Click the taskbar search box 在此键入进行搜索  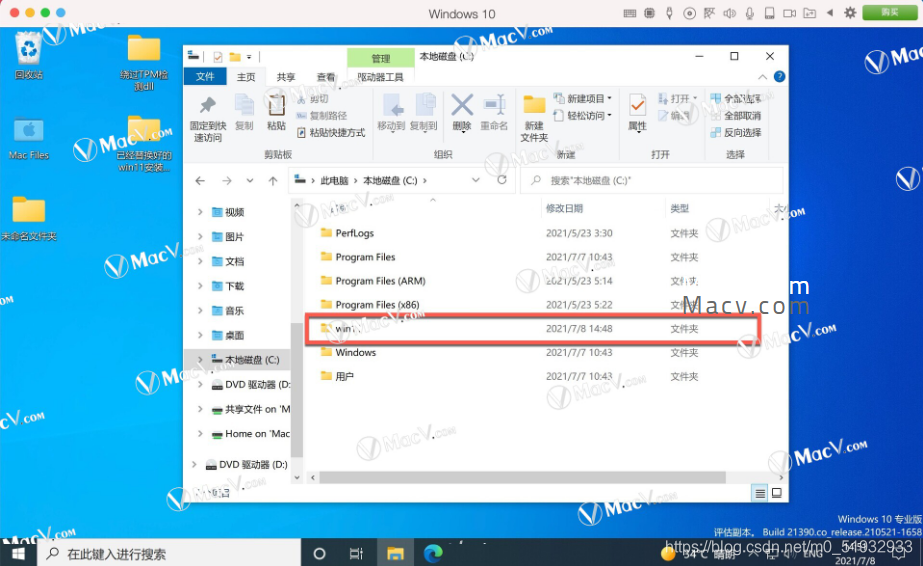pyautogui.click(x=170, y=554)
